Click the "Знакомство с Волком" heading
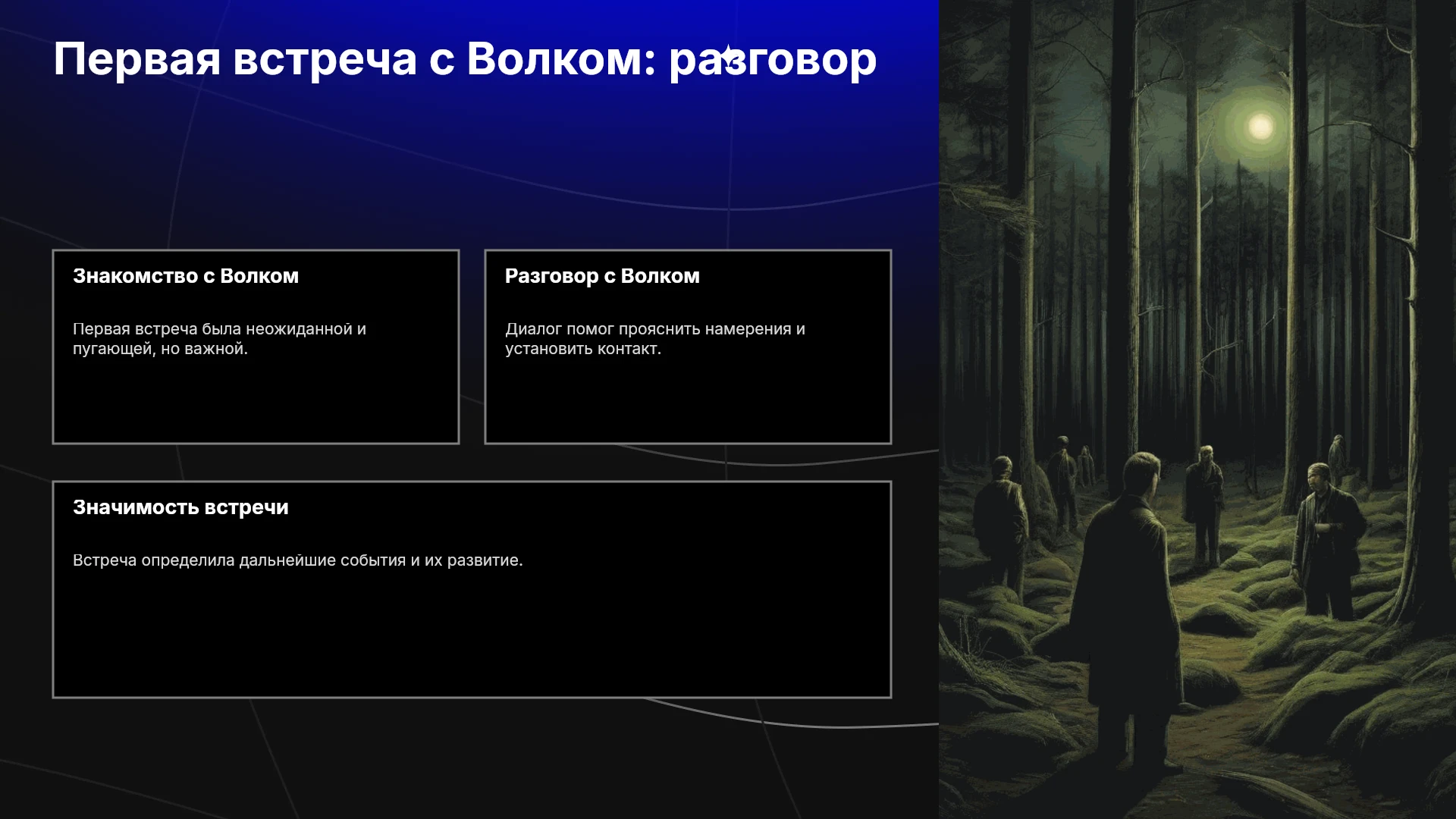Screen dimensions: 1456x819 pos(186,276)
